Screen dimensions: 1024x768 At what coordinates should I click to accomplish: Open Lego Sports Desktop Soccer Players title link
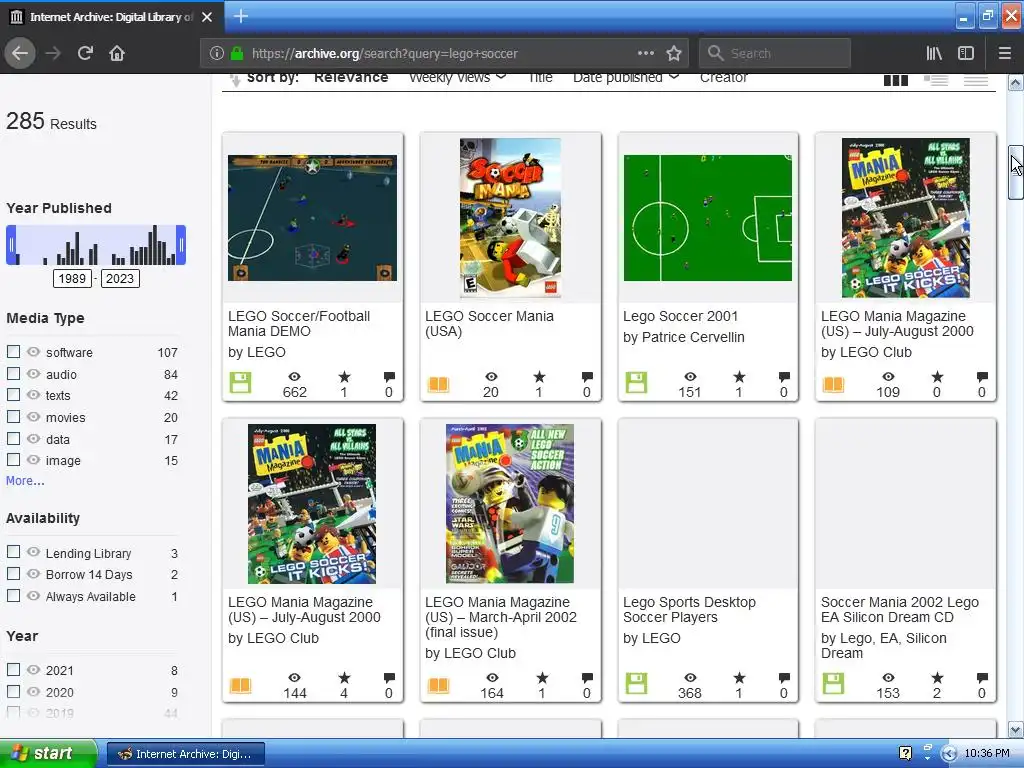tap(689, 609)
